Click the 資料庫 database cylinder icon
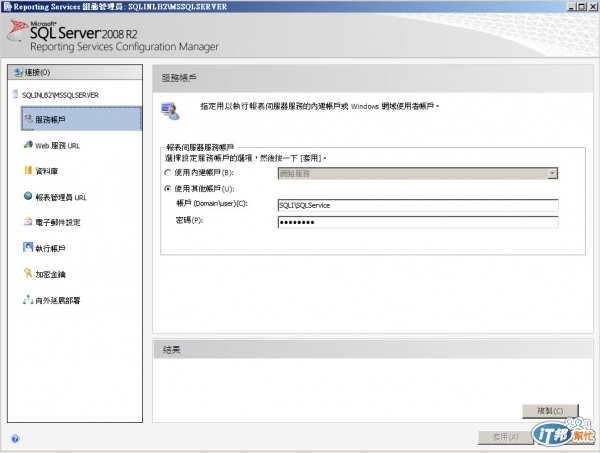The height and width of the screenshot is (453, 600). pos(28,170)
